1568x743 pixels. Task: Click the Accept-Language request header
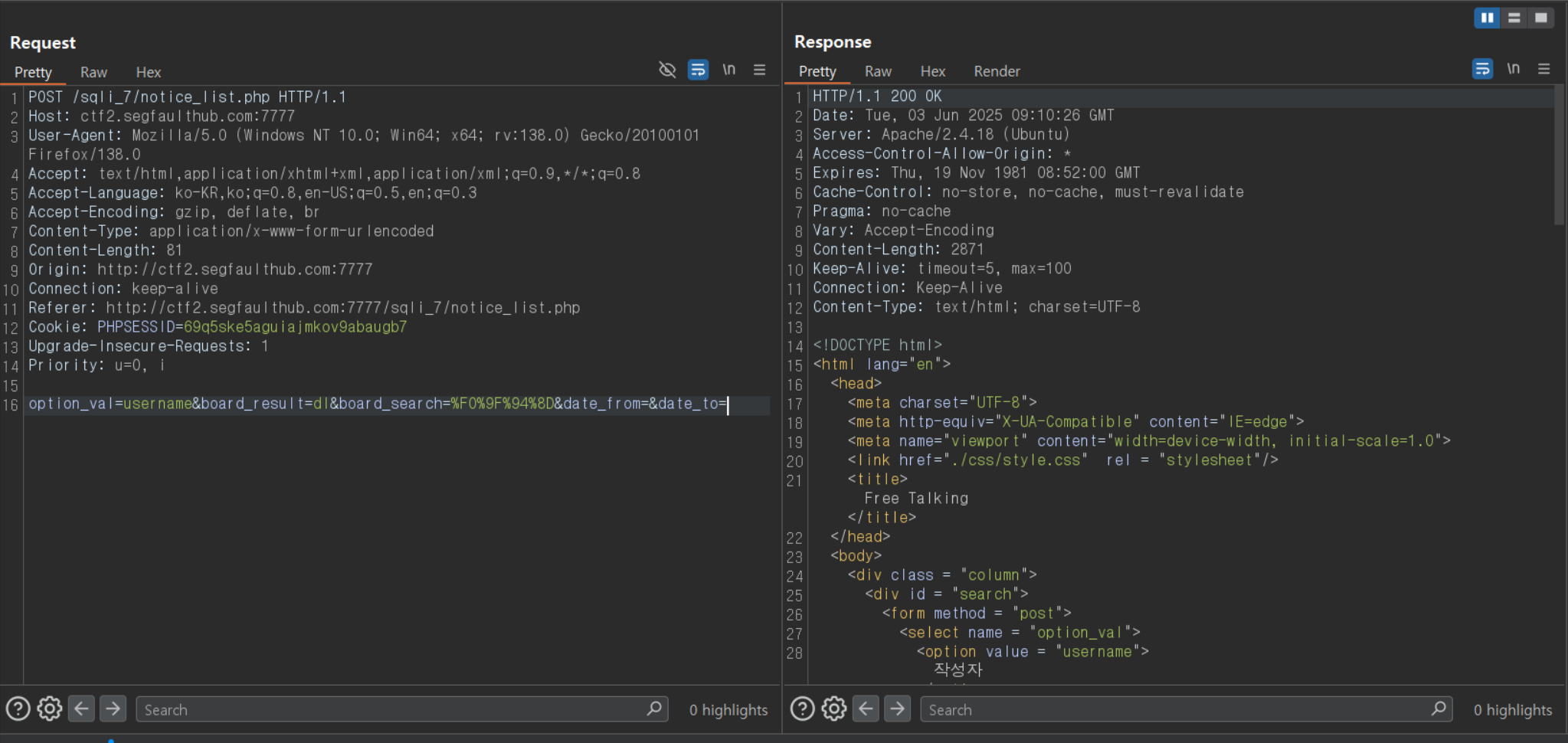click(253, 193)
